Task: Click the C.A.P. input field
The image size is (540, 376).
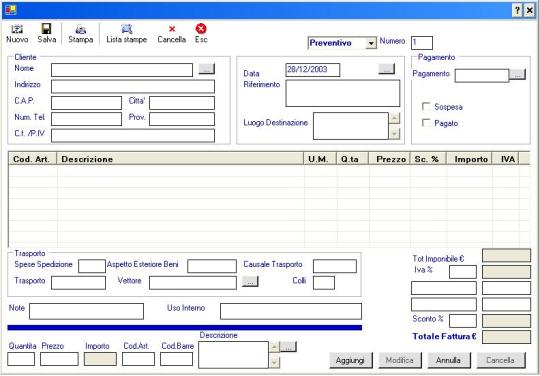Action: 86,103
